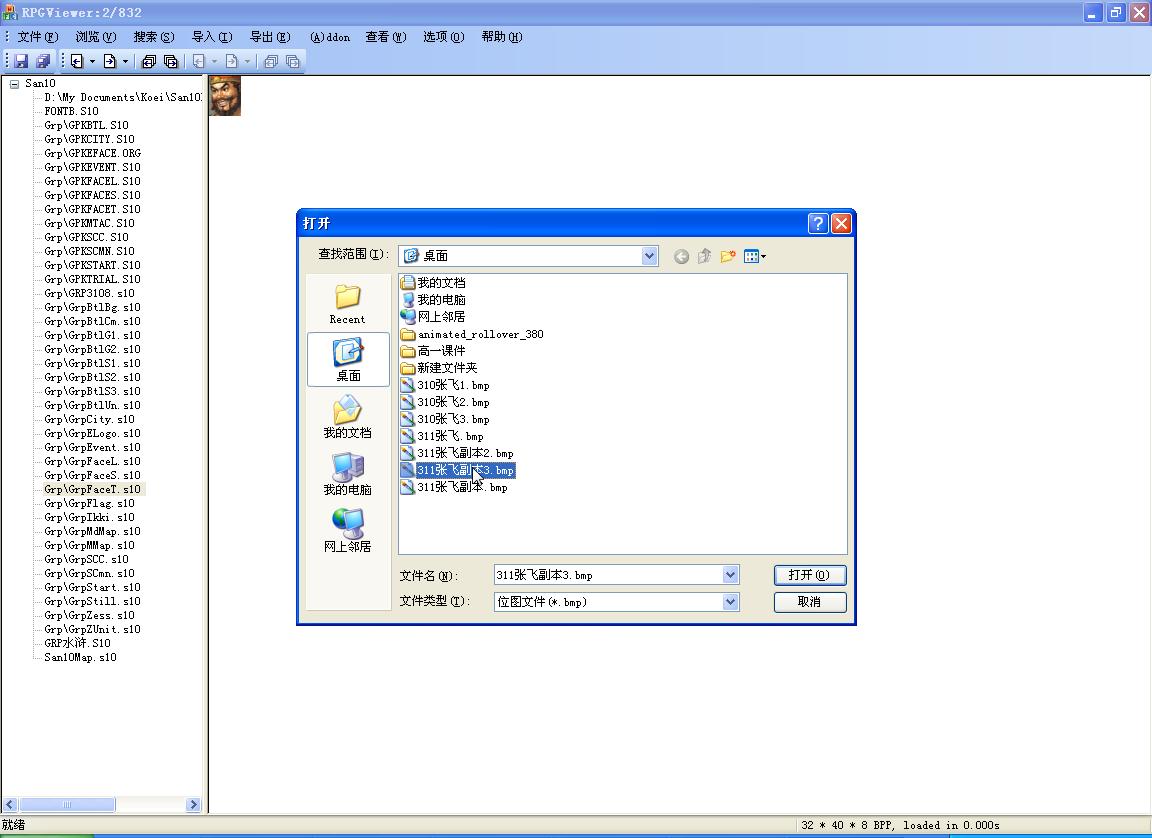Click the tree's horizontal scrollbar thumb
This screenshot has height=838, width=1152.
point(67,804)
